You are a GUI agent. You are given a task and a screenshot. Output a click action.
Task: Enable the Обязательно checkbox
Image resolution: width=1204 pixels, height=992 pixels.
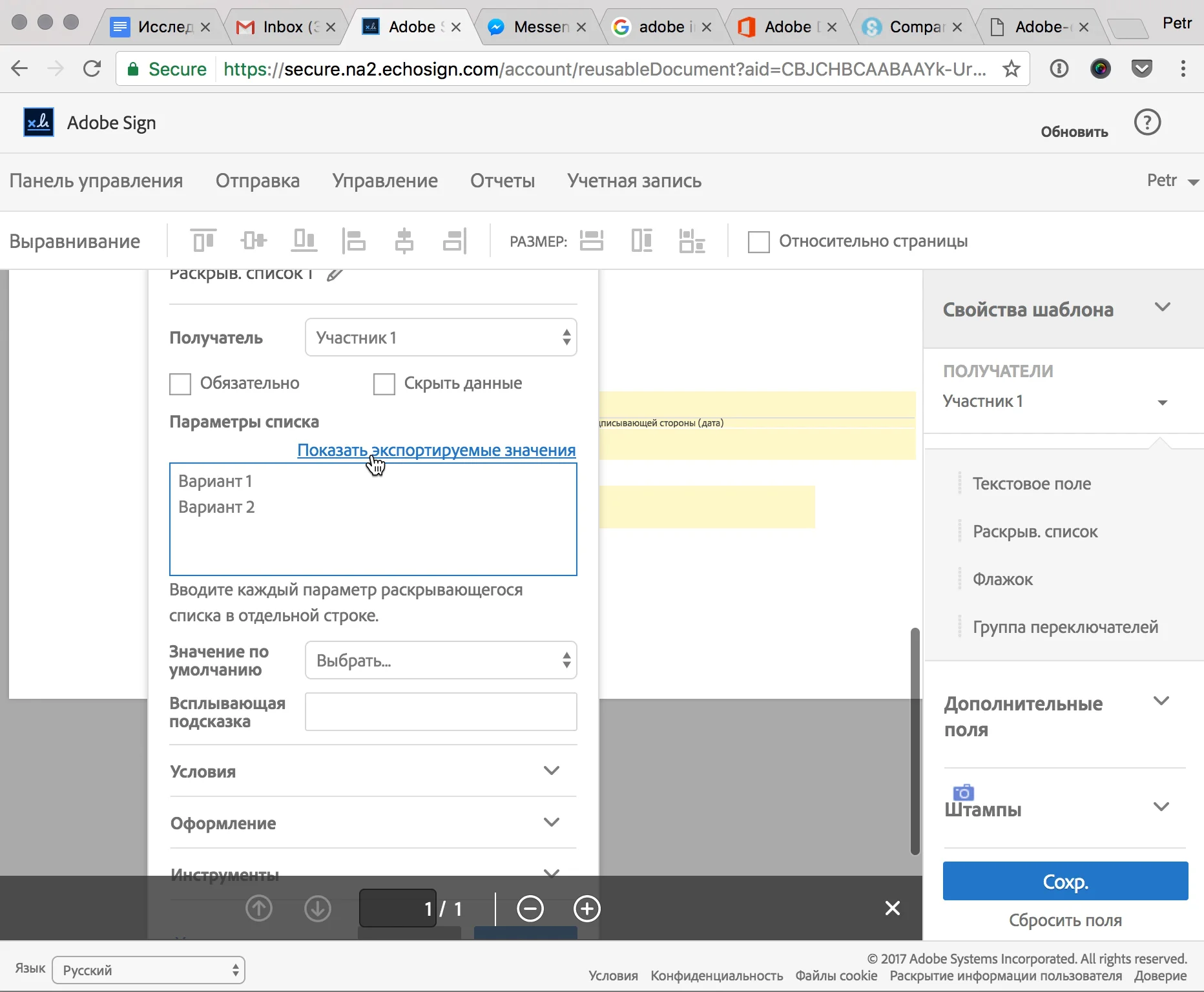click(180, 384)
